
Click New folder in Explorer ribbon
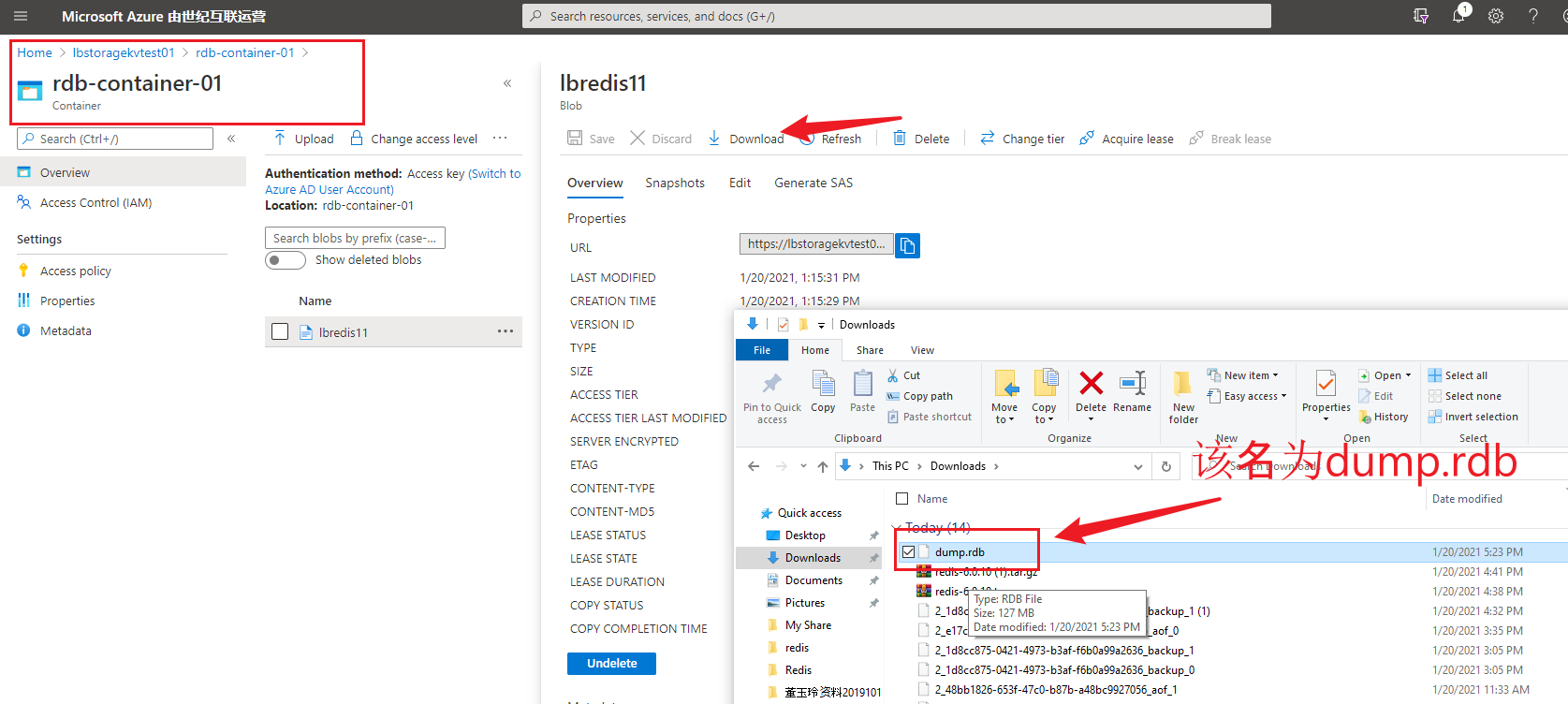[x=1183, y=398]
